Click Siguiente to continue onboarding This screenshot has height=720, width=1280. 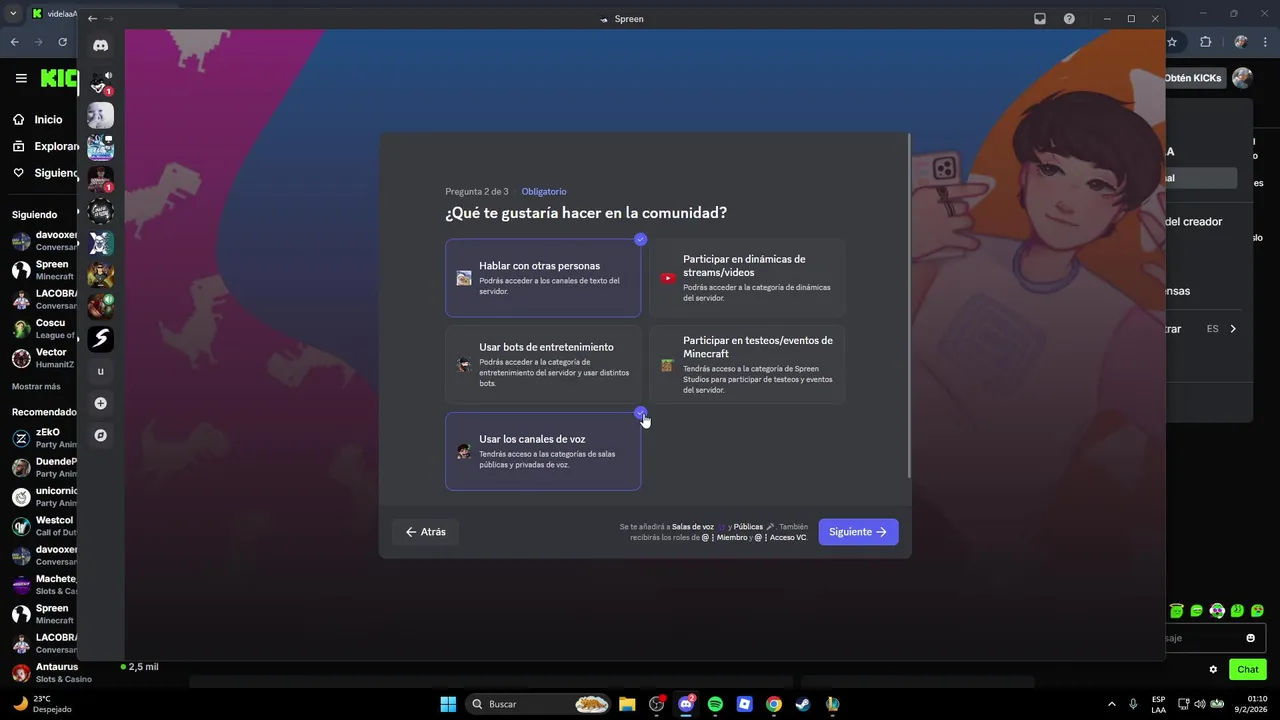point(858,532)
